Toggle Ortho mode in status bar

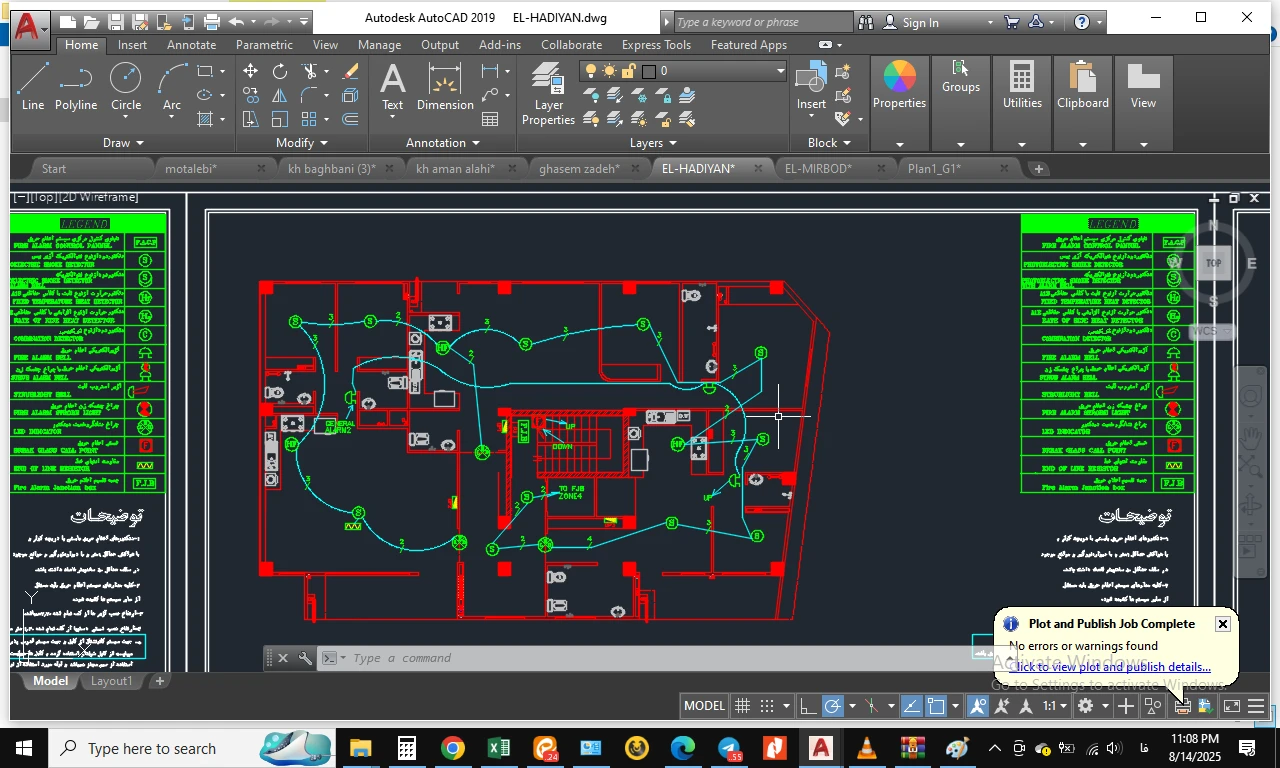pos(808,706)
